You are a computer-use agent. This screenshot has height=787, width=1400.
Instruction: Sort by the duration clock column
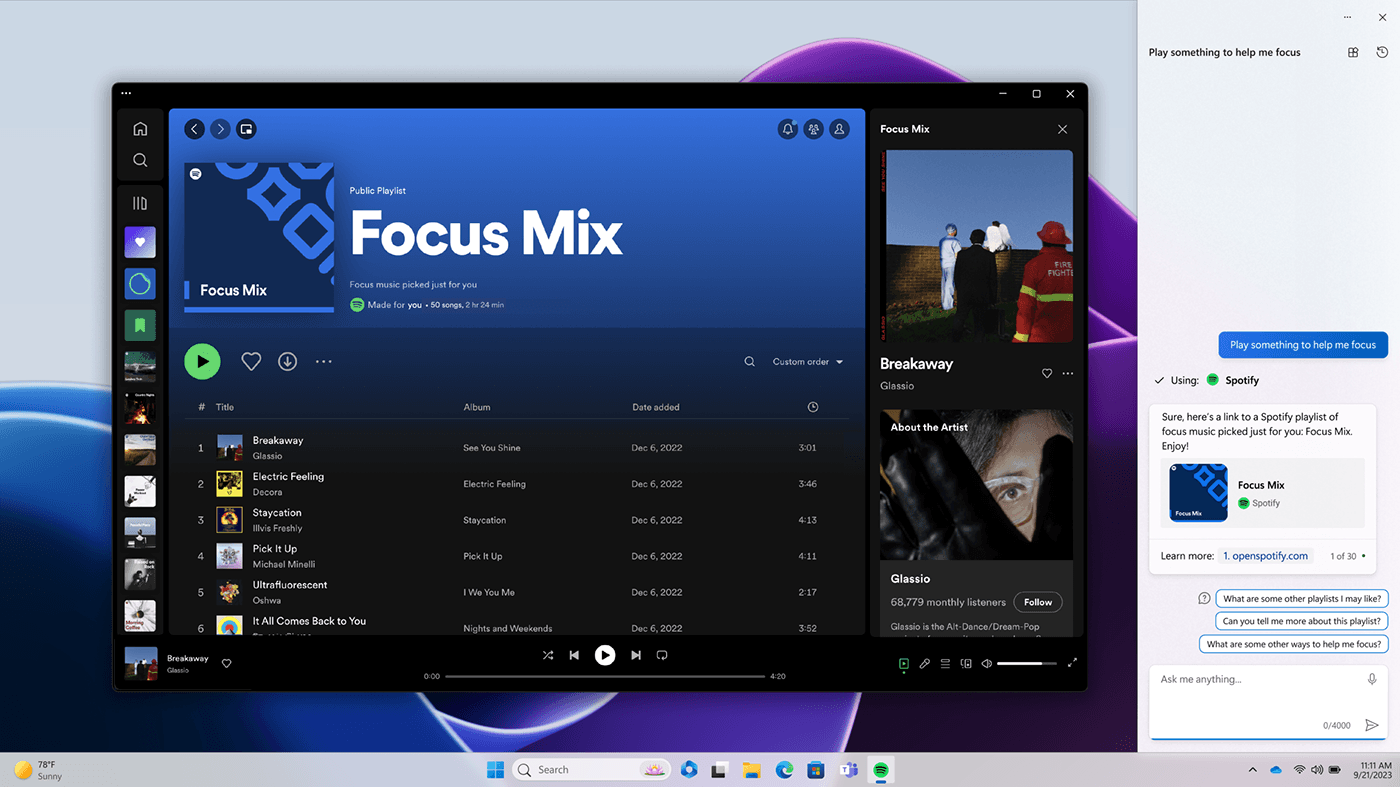click(813, 407)
